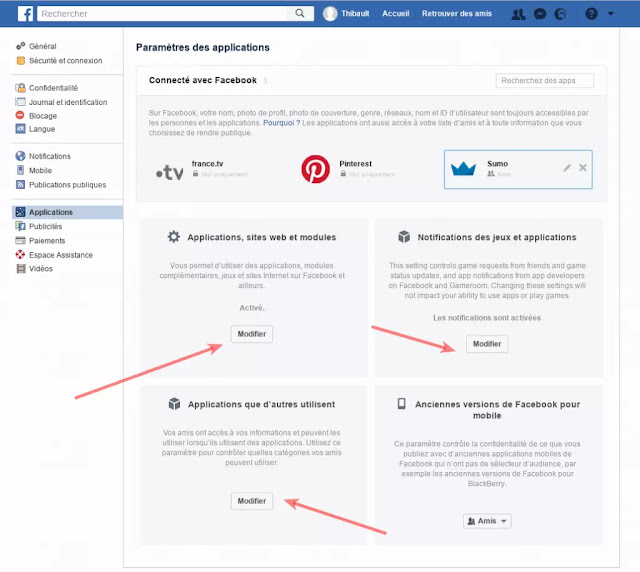640x572 pixels.
Task: Open Thibault profile link
Action: pos(355,13)
